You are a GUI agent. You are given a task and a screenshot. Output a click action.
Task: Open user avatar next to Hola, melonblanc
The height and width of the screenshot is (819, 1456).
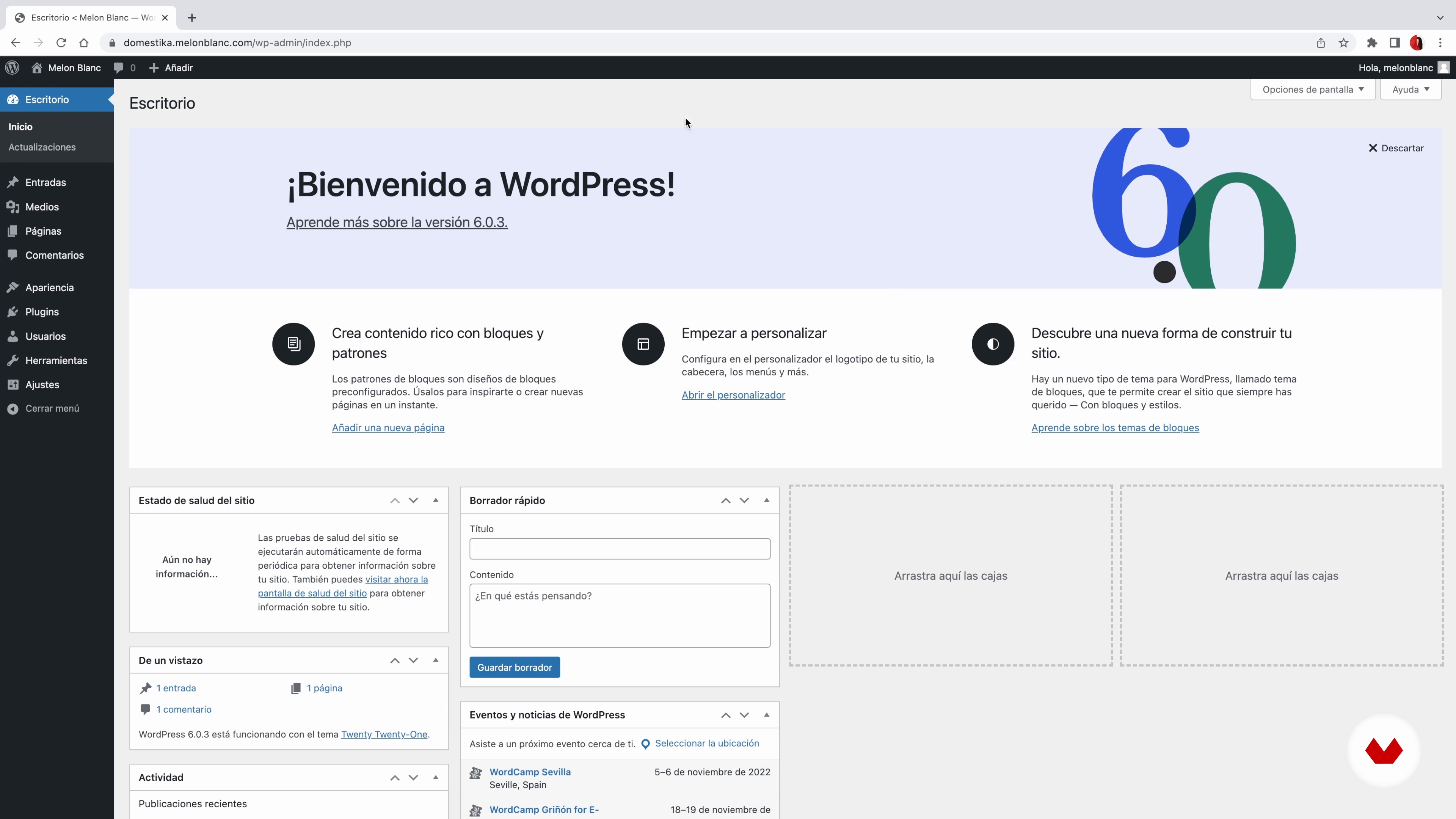coord(1443,68)
